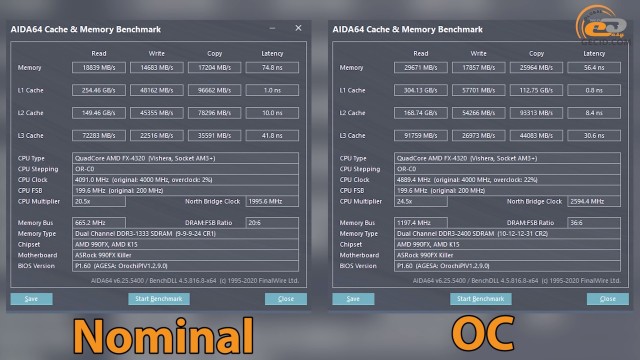The width and height of the screenshot is (640, 360).
Task: Click Start Benchmark in the Nominal window
Action: click(159, 299)
